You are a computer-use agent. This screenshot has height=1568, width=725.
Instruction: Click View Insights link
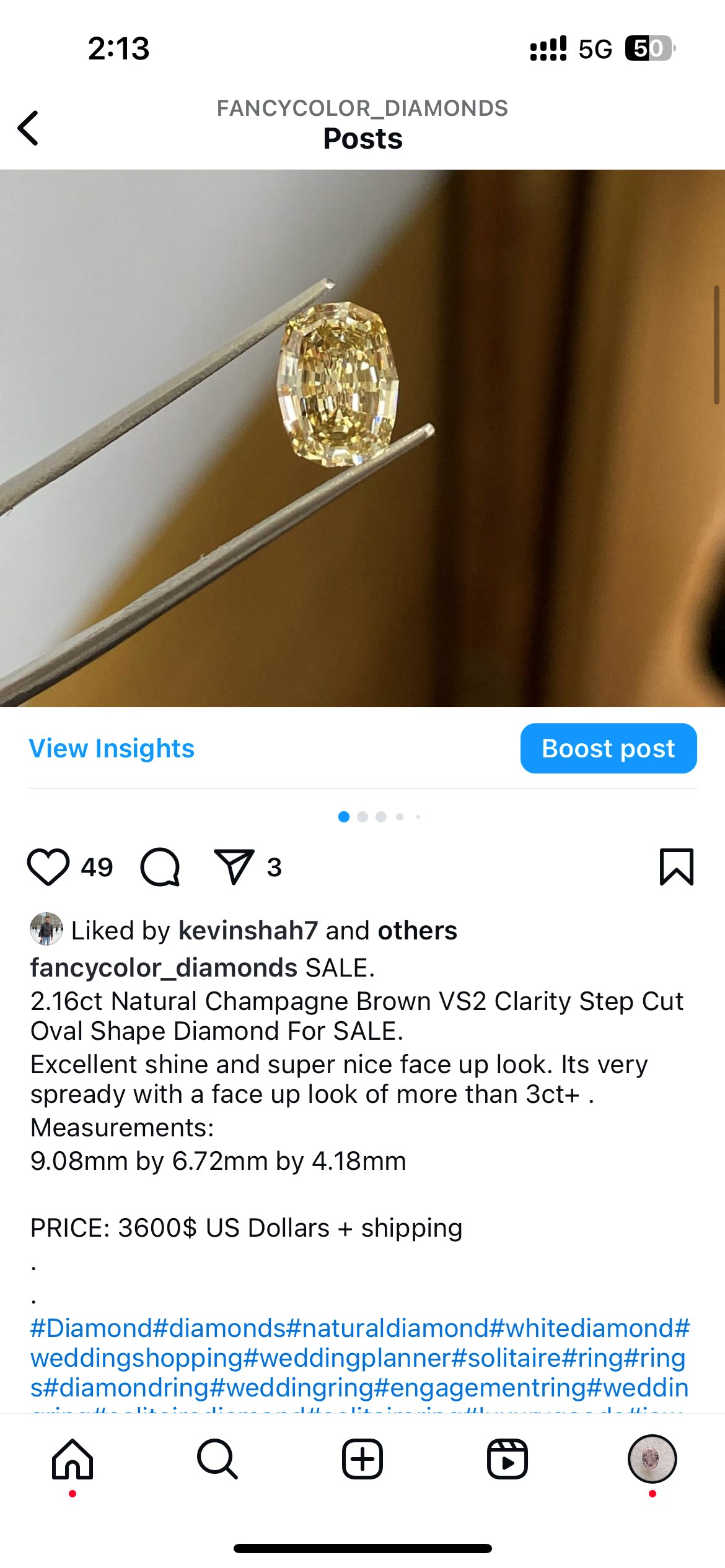coord(112,749)
